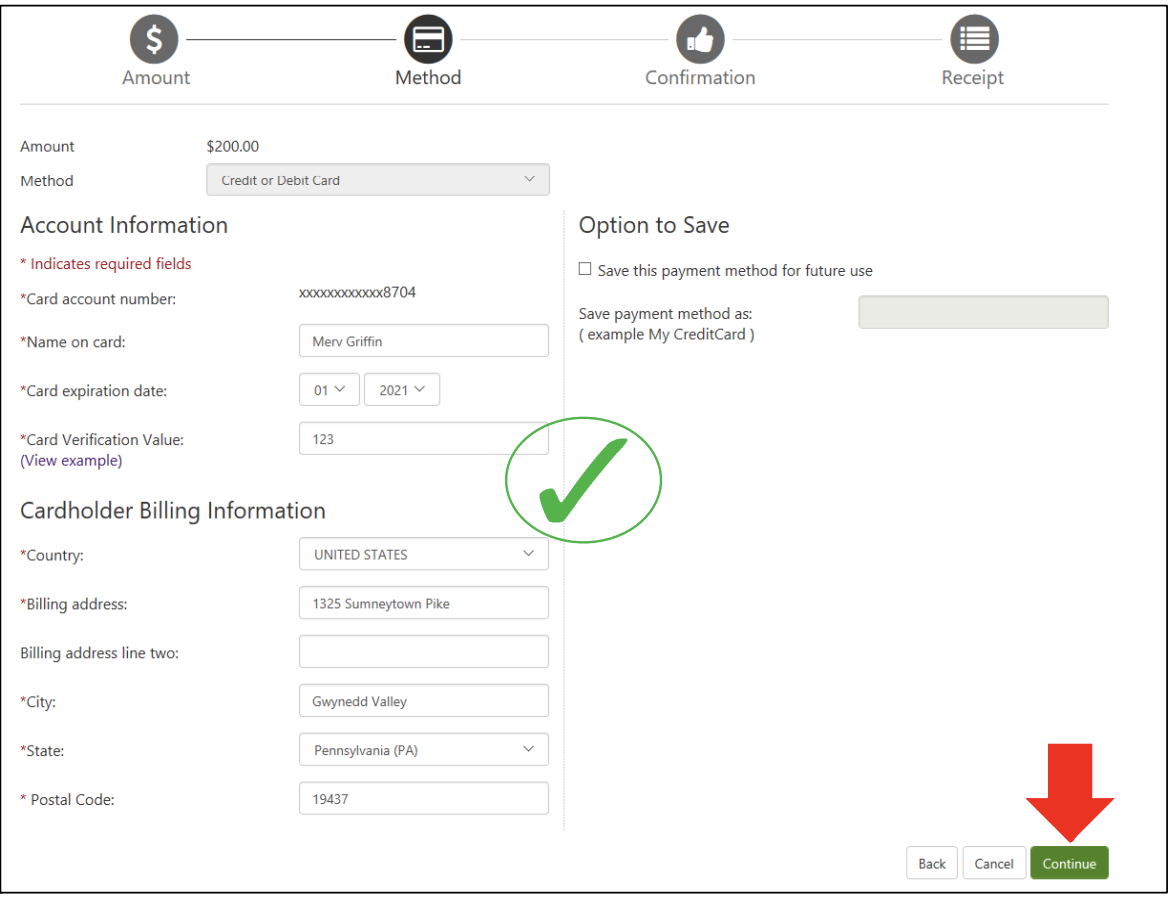The image size is (1170, 898).
Task: Select the City text field
Action: pos(423,701)
